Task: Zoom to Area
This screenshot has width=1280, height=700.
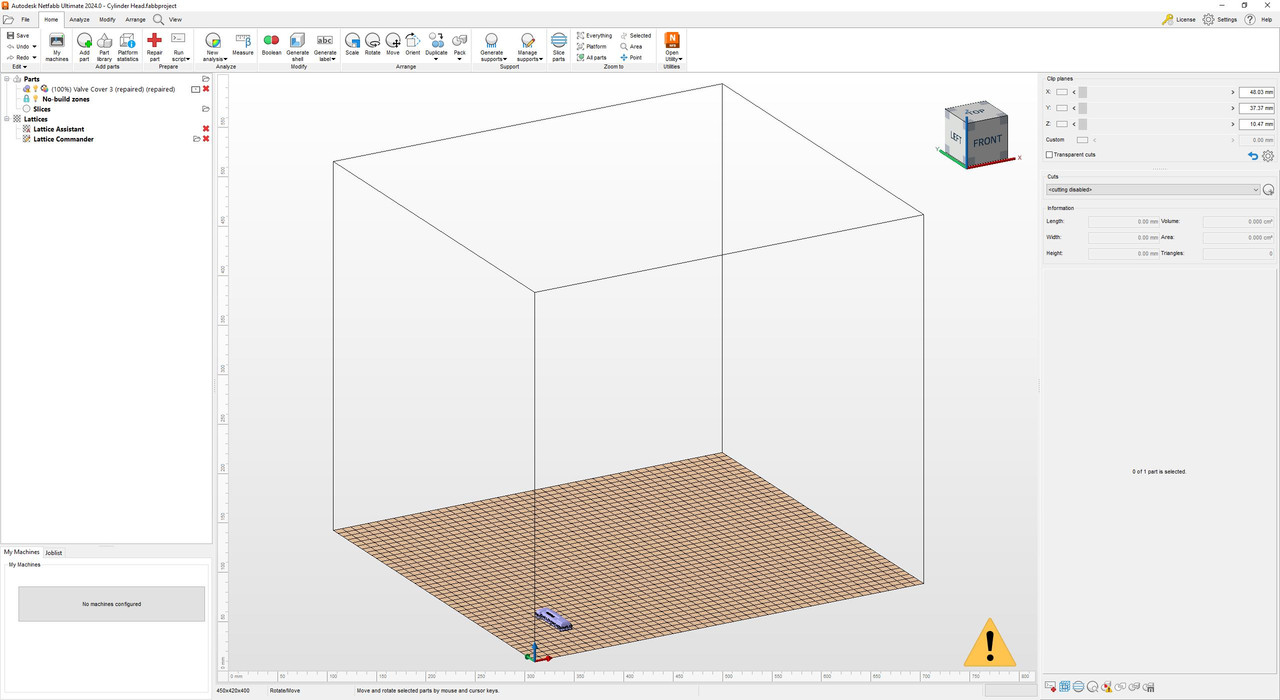Action: (631, 46)
